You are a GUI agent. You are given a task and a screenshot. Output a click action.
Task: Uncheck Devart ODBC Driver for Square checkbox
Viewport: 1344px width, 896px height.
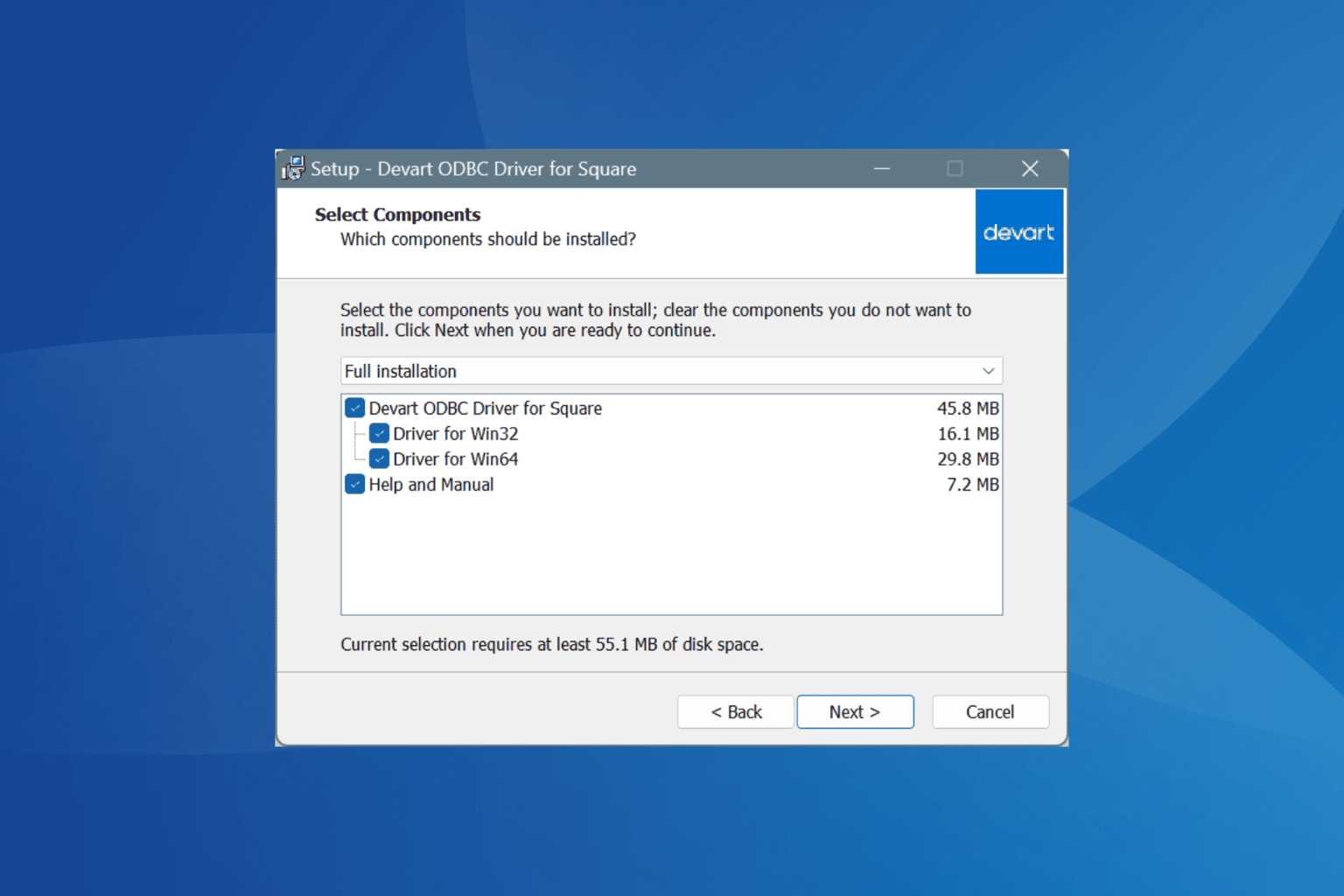[x=355, y=408]
